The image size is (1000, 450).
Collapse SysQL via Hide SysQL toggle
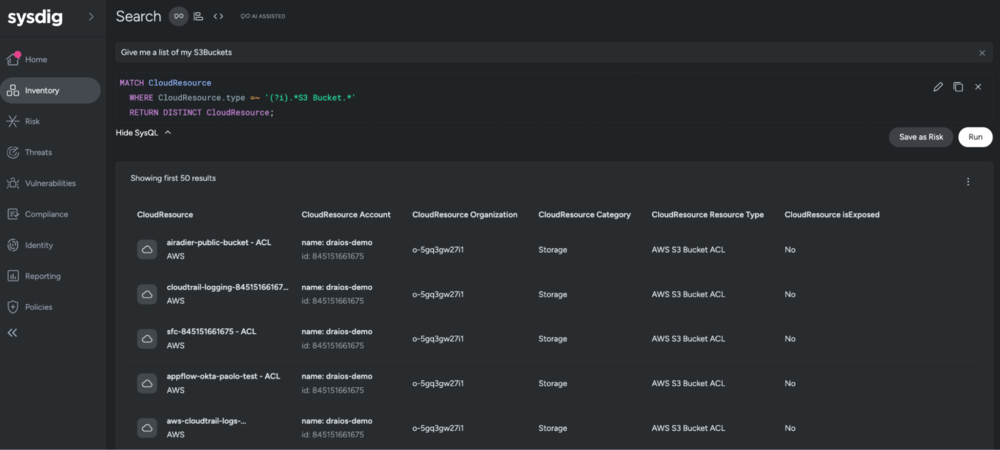coord(143,133)
